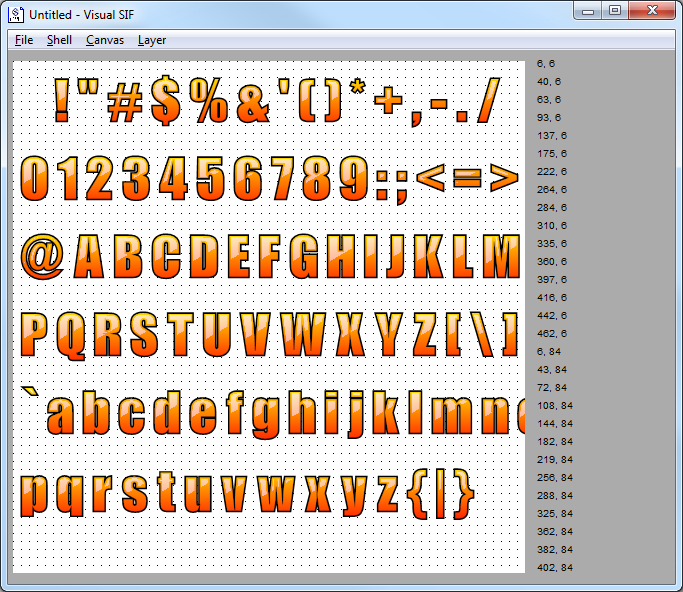Screen dimensions: 683x592
Task: Select the "222, 6" coordinate entry
Action: click(x=551, y=171)
